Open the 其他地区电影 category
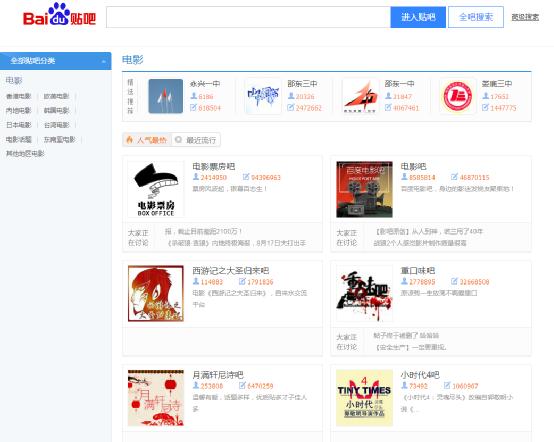554x442 pixels. (25, 153)
